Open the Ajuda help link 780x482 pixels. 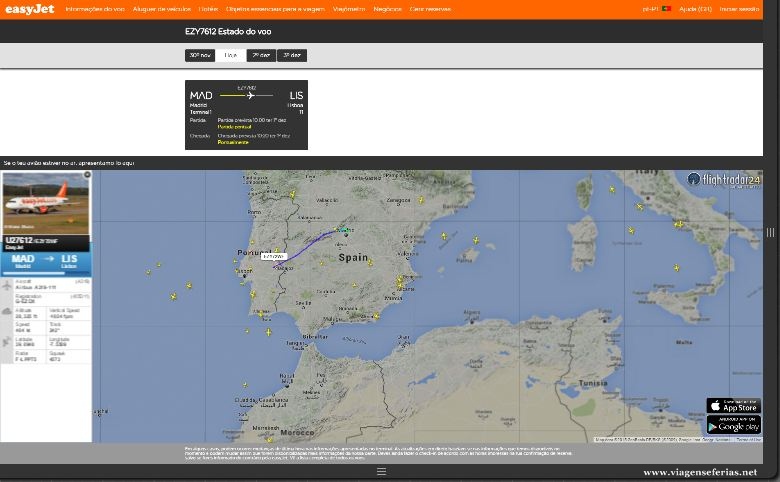tap(695, 9)
